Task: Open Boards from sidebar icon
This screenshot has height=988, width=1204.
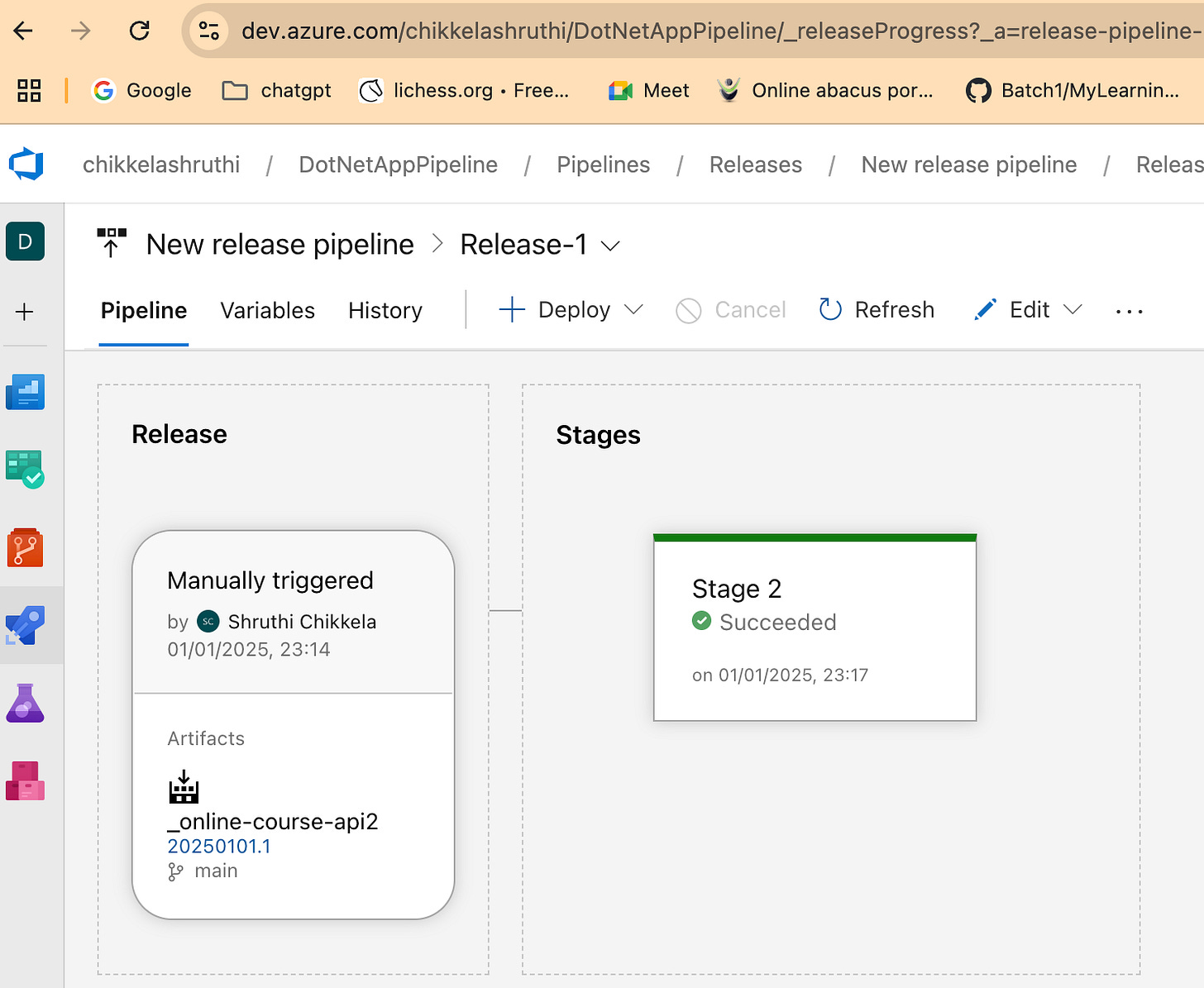Action: tap(25, 469)
